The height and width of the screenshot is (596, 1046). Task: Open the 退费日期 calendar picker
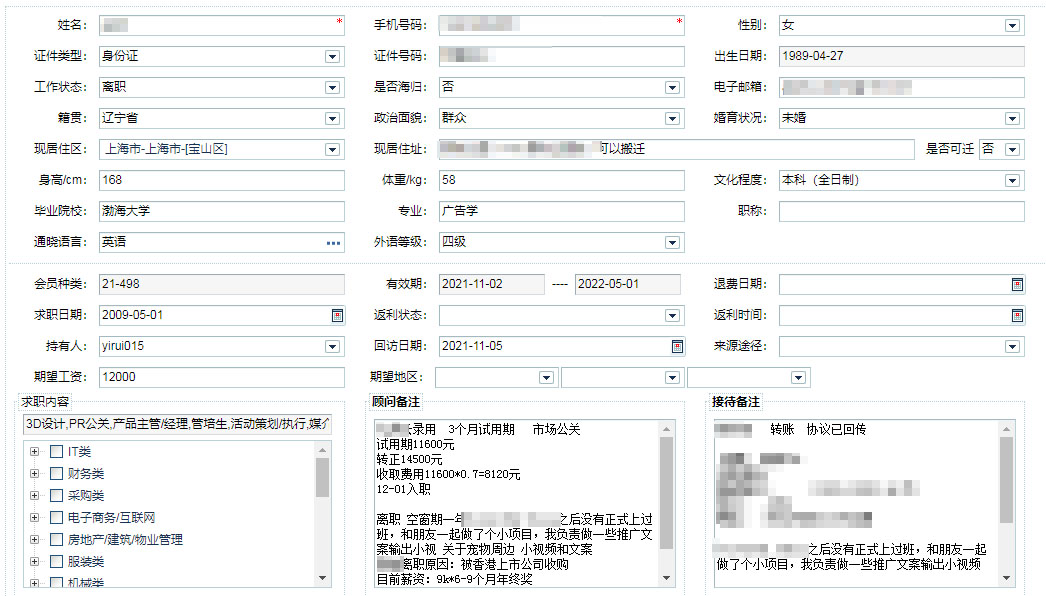click(1017, 284)
